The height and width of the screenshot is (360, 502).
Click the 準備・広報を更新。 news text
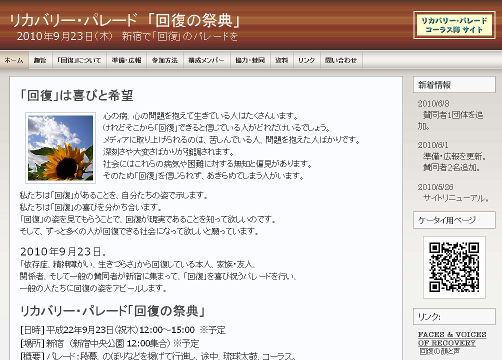pos(455,156)
